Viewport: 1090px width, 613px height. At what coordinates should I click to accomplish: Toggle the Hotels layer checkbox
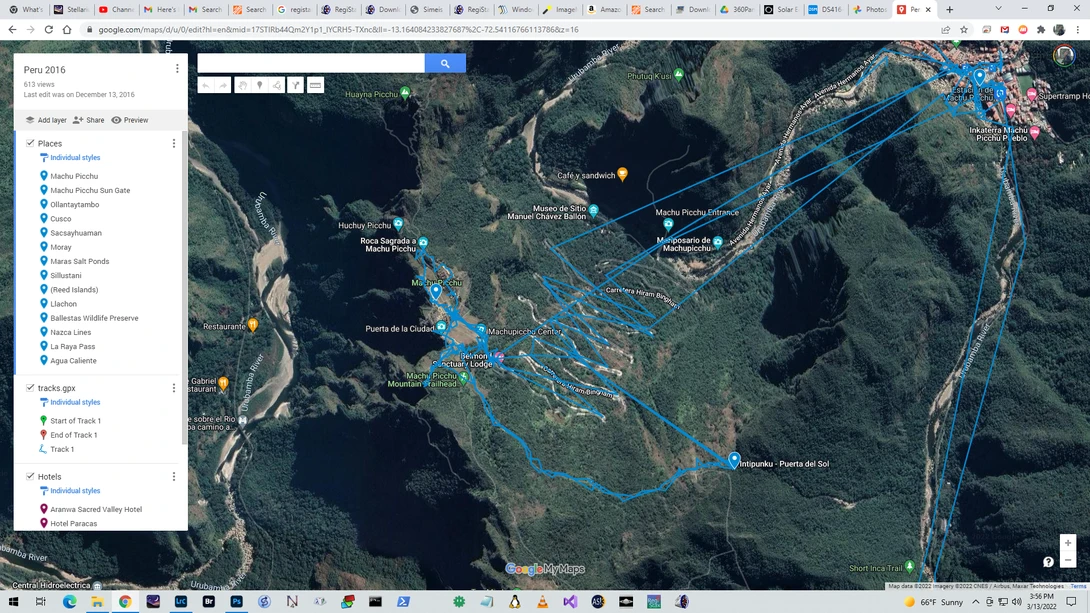click(30, 477)
